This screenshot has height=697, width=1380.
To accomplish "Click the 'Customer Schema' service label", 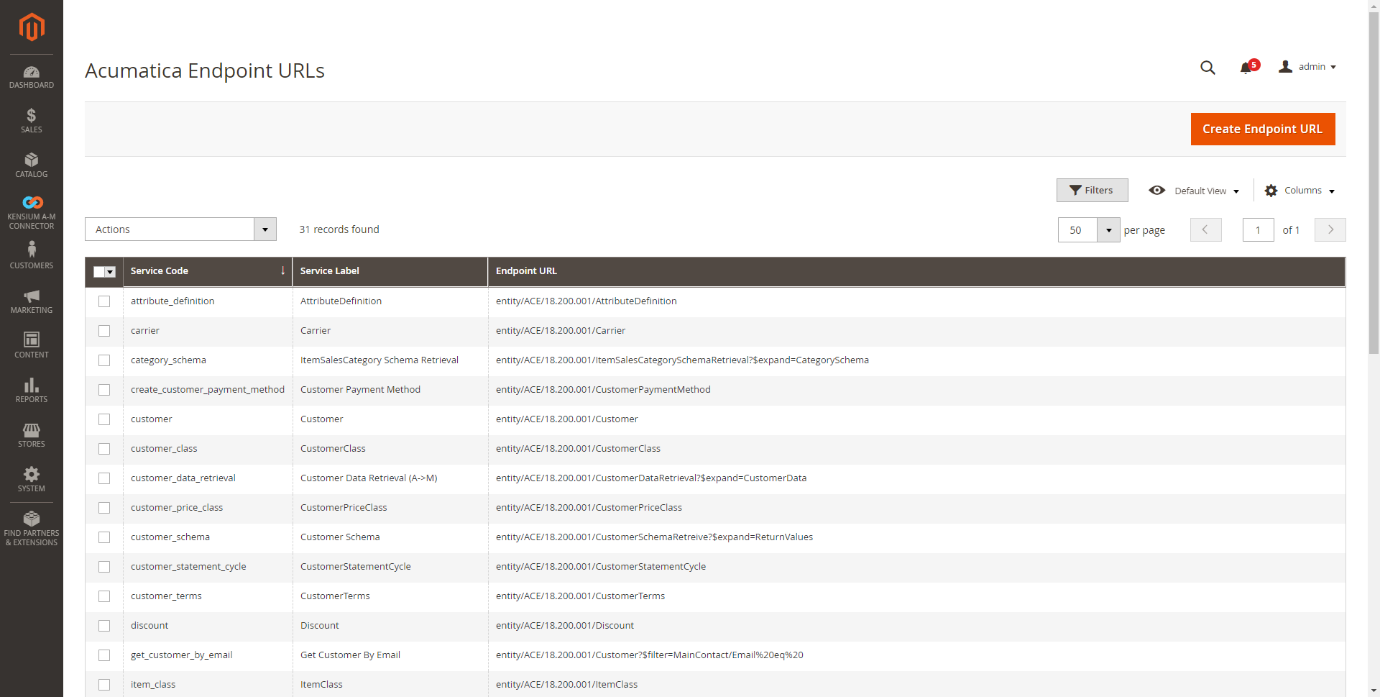I will click(x=340, y=537).
